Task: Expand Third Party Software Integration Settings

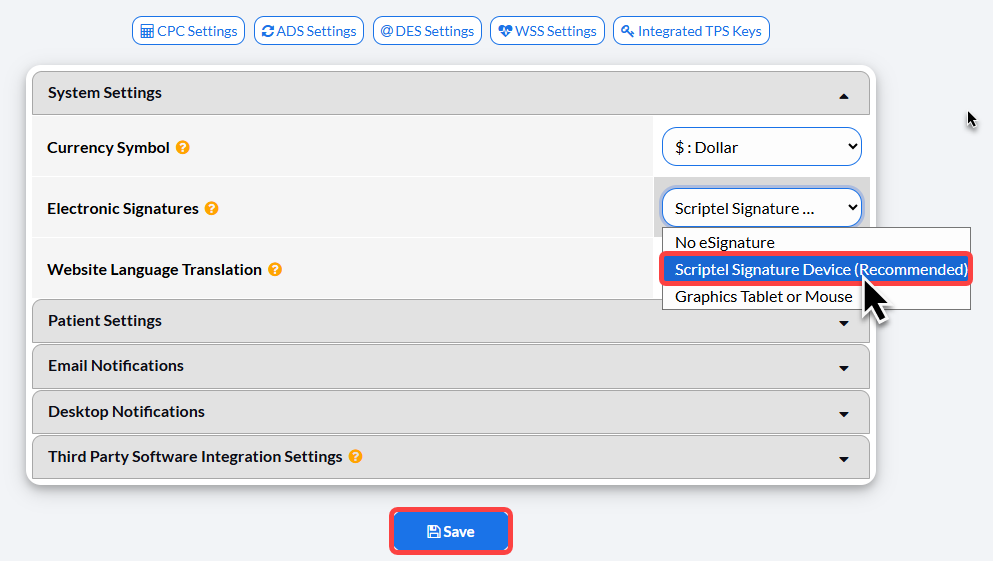Action: point(450,457)
